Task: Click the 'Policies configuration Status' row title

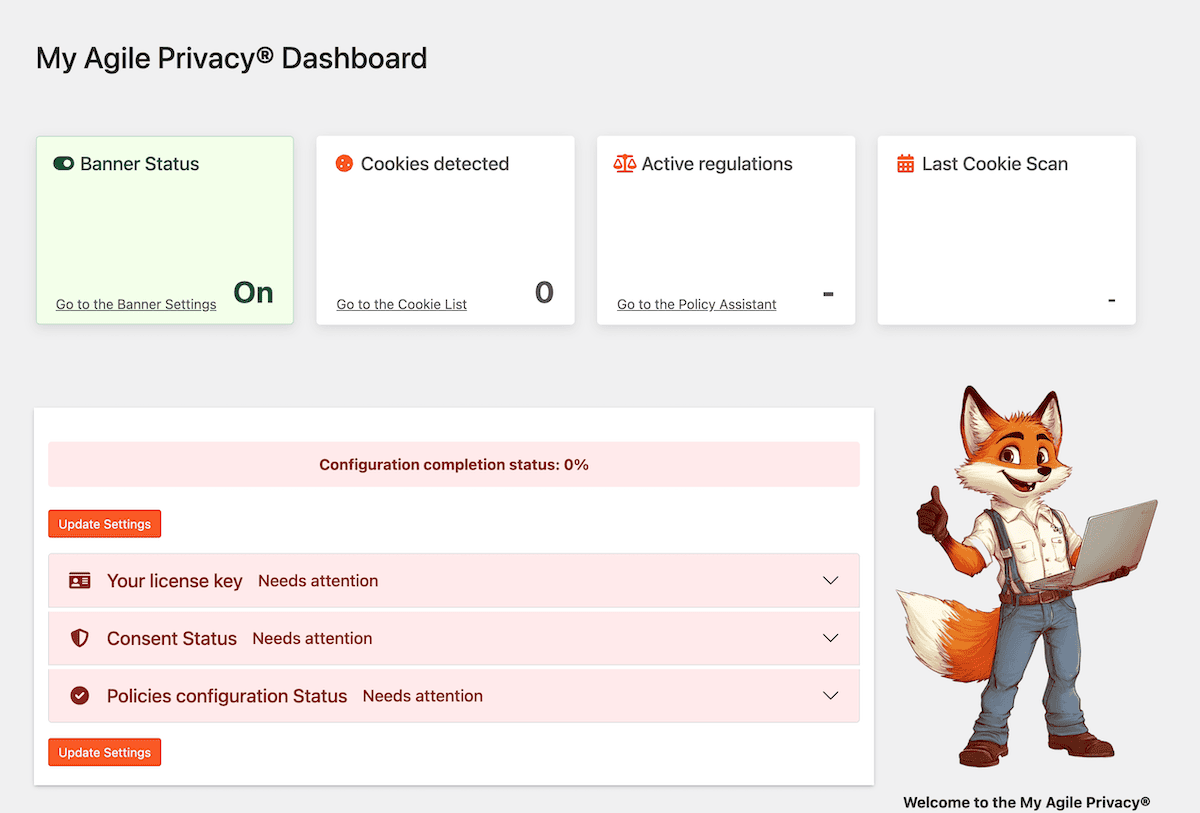Action: (x=227, y=696)
